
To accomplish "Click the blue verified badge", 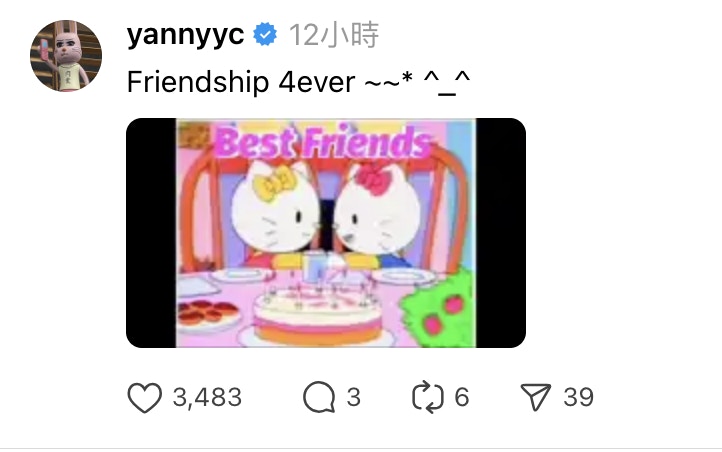I will point(265,35).
